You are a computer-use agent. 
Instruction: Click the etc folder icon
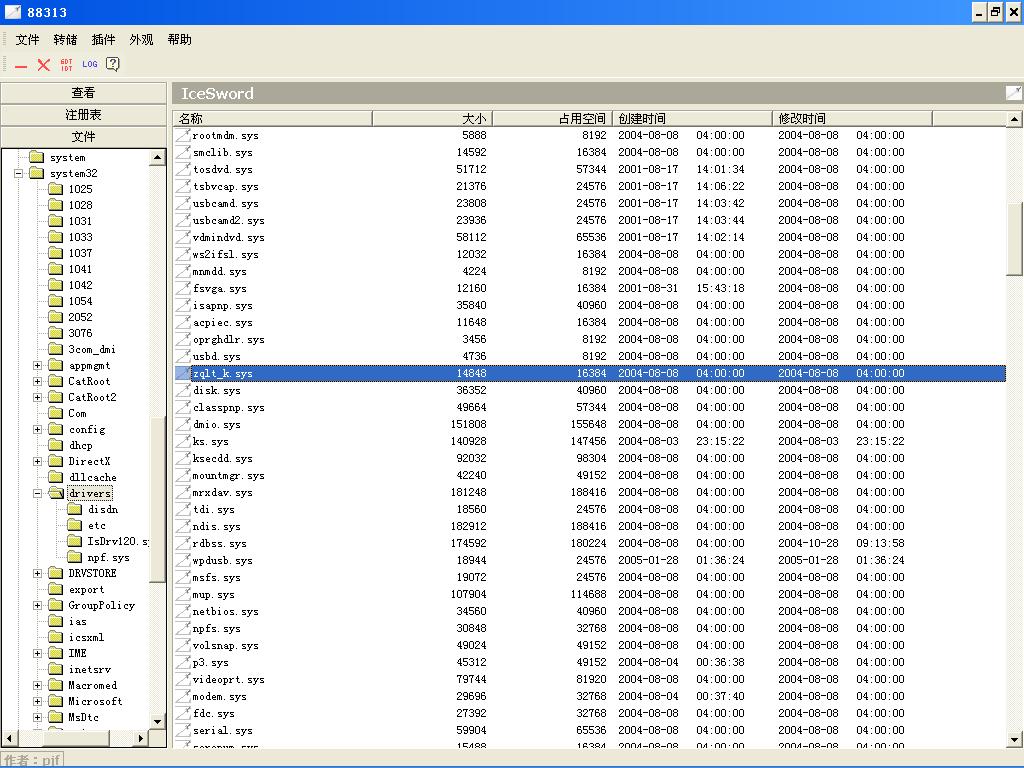74,525
